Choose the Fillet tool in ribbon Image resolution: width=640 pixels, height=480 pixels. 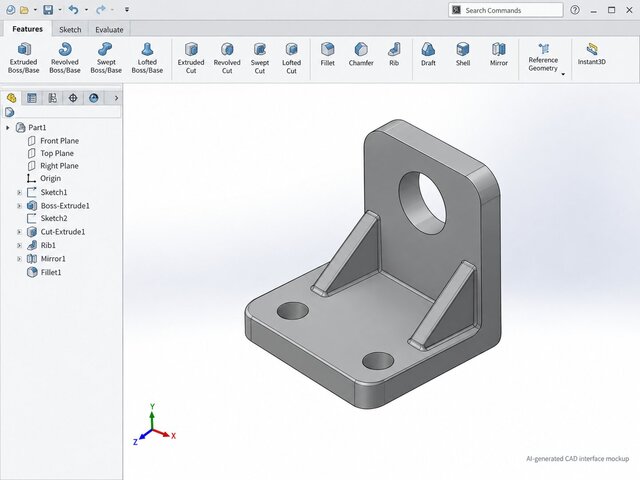(x=327, y=54)
